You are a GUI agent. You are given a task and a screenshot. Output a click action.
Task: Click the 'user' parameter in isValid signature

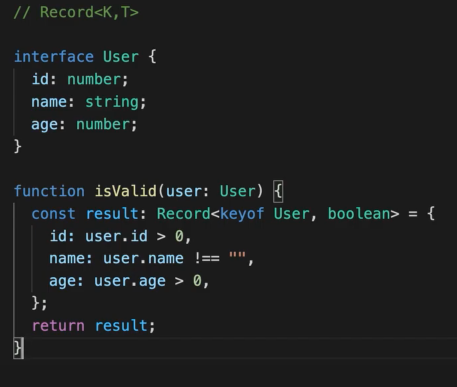[x=183, y=191]
